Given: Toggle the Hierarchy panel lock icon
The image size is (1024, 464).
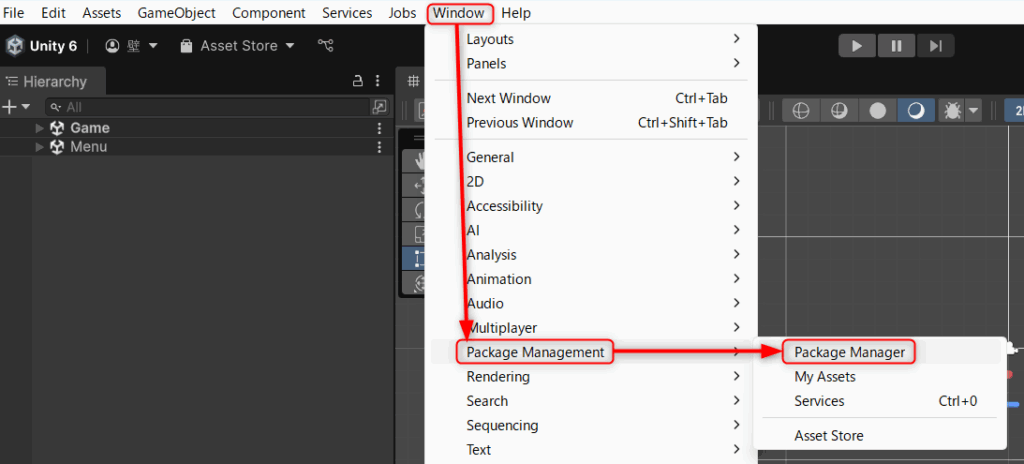Looking at the screenshot, I should coord(357,81).
